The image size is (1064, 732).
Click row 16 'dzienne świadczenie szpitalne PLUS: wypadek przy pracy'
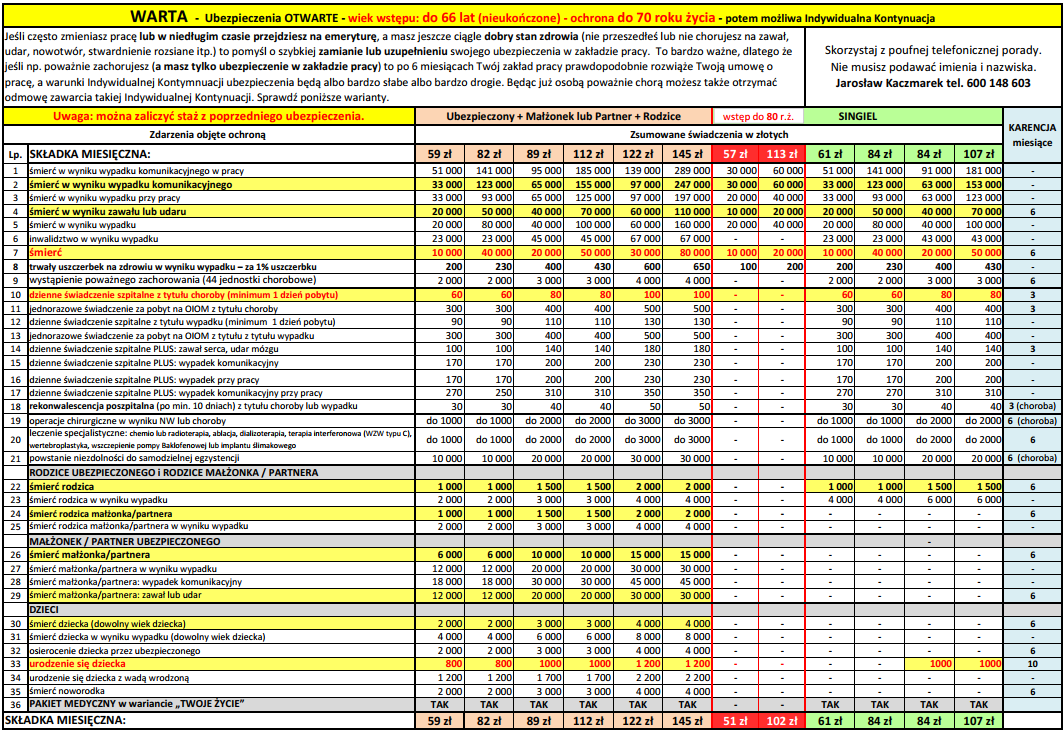(144, 380)
